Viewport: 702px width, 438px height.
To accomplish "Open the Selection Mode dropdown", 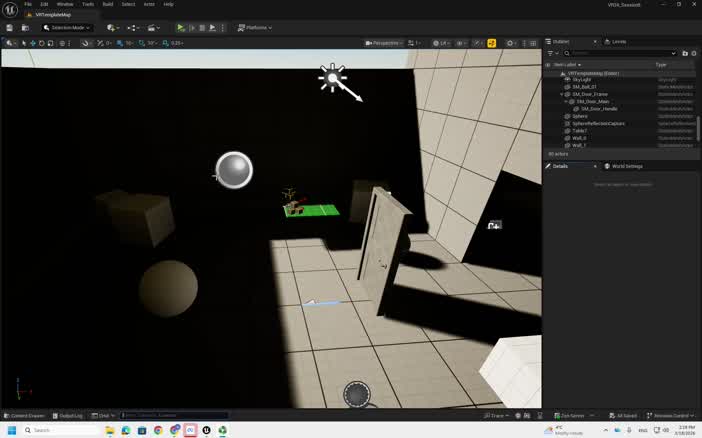I will tap(67, 28).
